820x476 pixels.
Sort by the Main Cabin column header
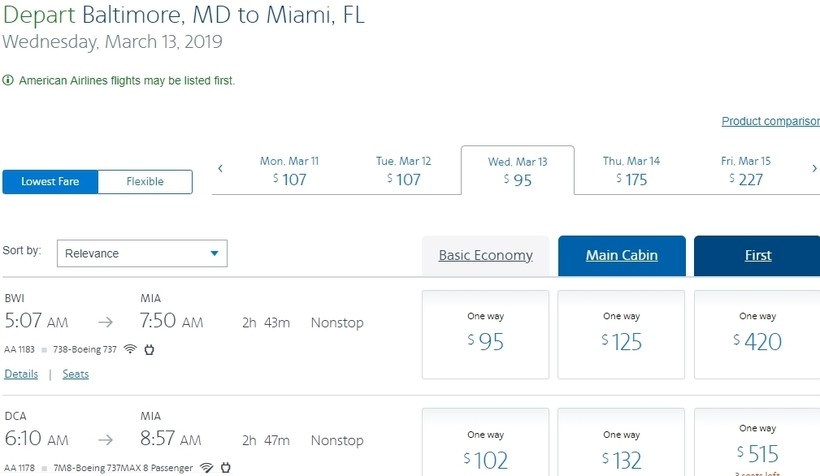(x=621, y=255)
